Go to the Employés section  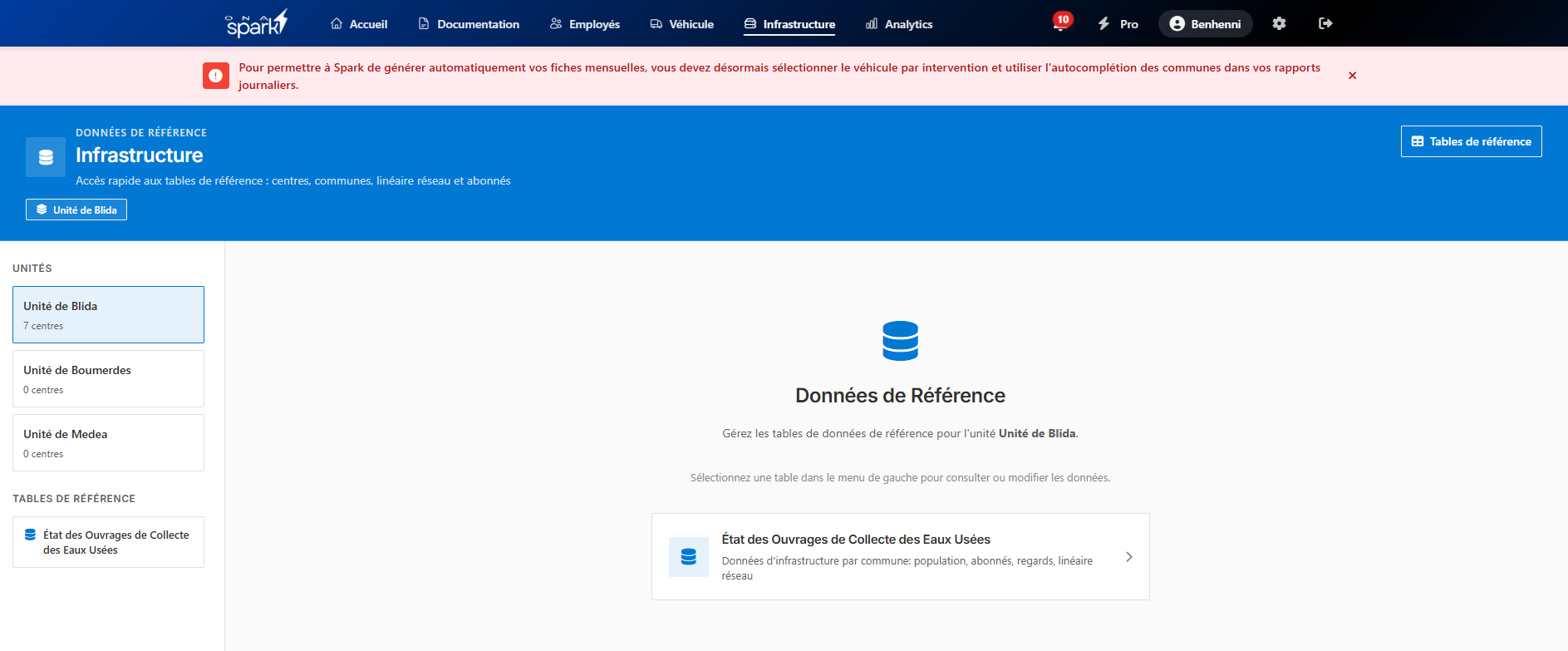coord(585,24)
